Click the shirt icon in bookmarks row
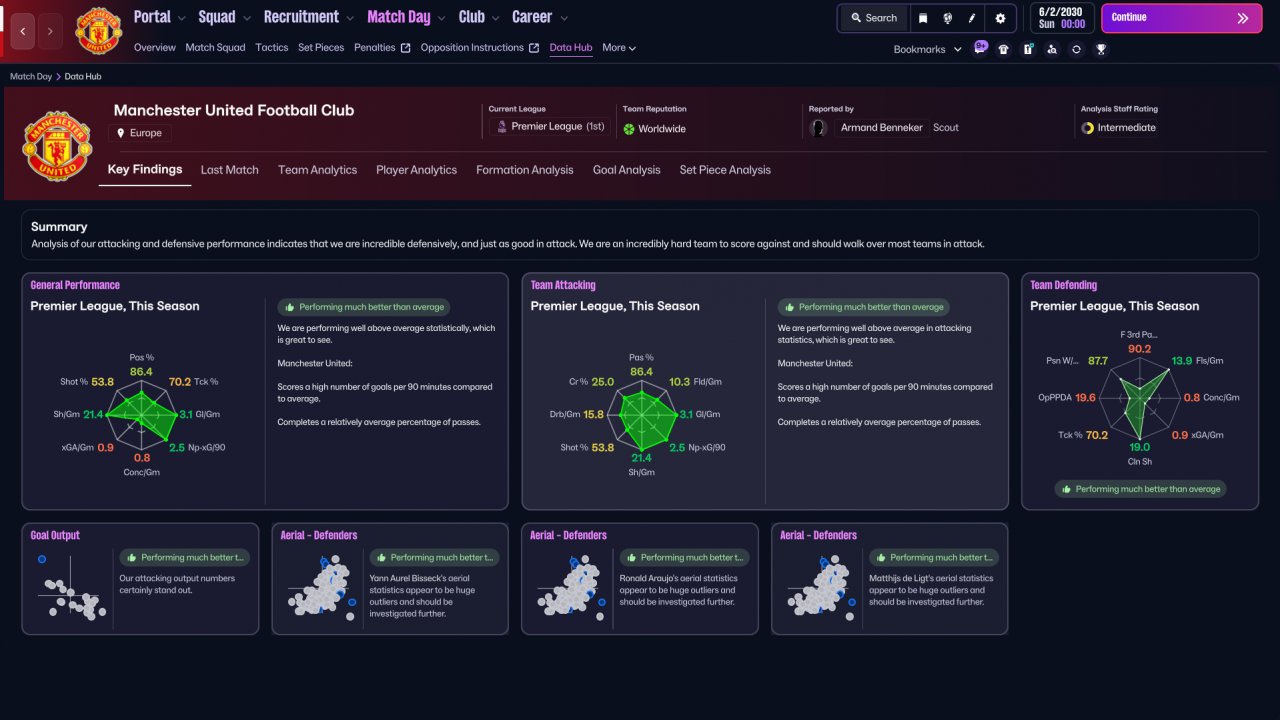Screen dimensions: 1280x720 (x=1004, y=49)
